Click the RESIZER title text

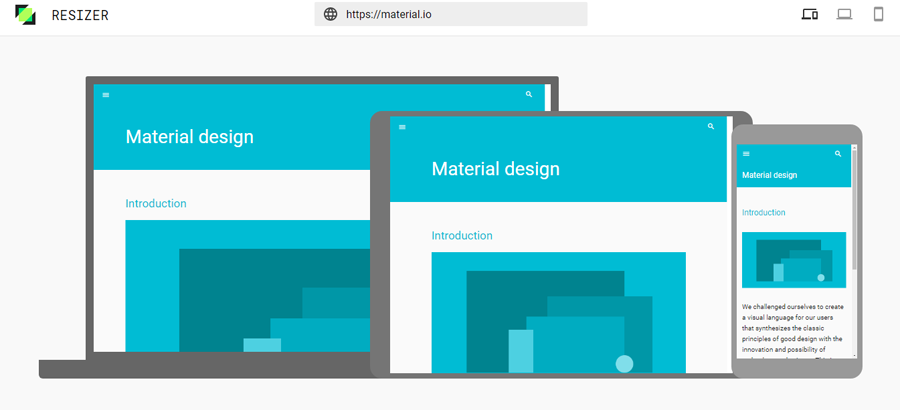(80, 15)
